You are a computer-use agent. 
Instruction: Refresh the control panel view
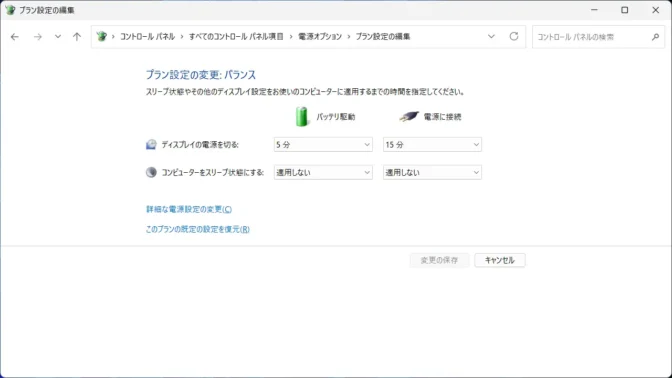[514, 36]
